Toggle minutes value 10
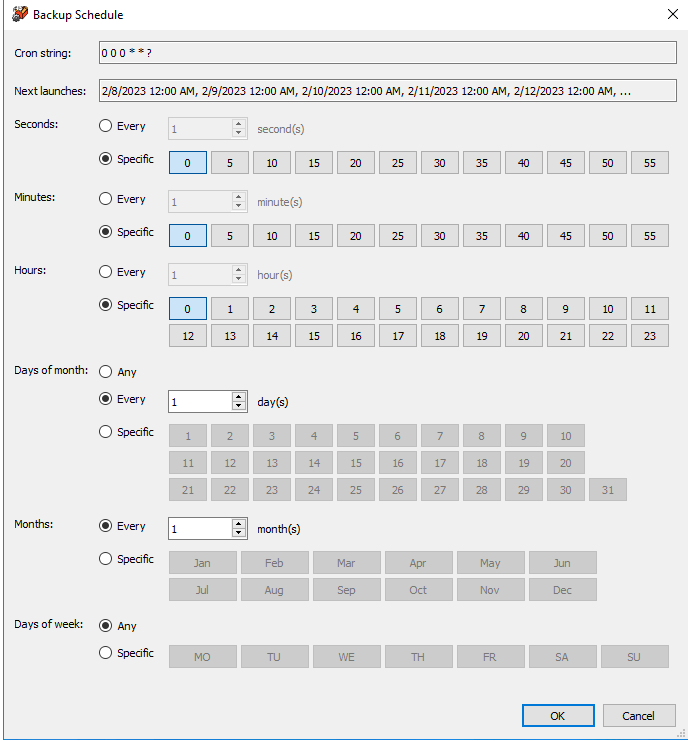The image size is (690, 741). click(x=272, y=236)
